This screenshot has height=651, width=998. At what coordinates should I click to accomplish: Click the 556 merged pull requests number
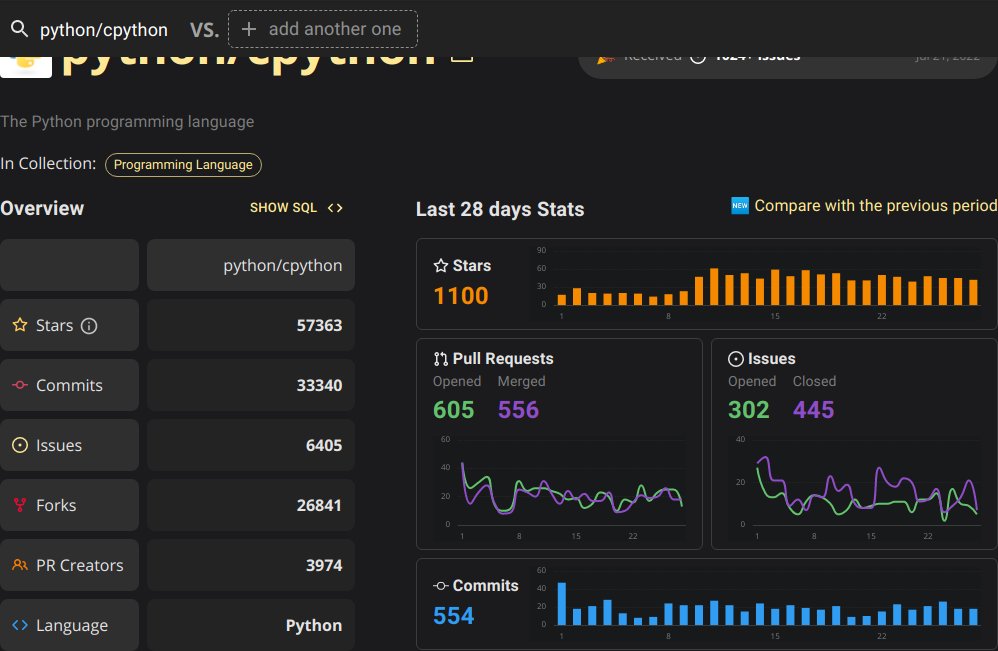tap(519, 409)
